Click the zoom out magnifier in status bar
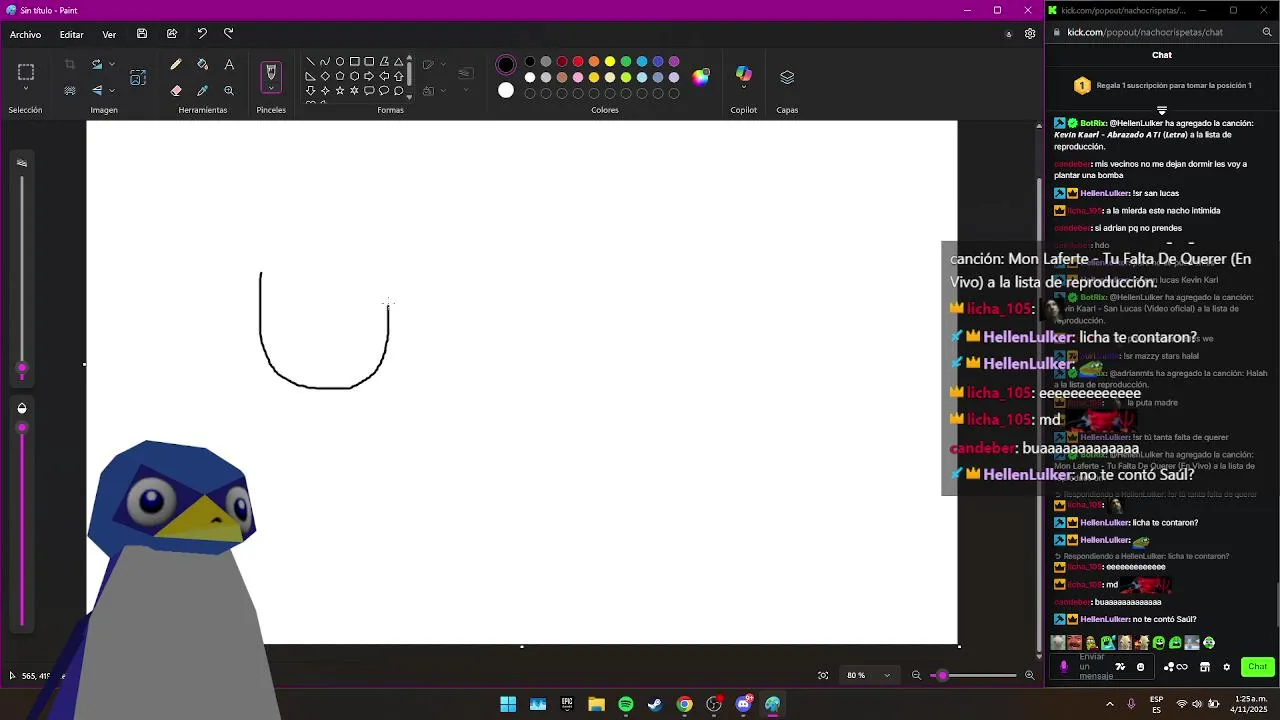This screenshot has height=720, width=1280. pos(916,675)
